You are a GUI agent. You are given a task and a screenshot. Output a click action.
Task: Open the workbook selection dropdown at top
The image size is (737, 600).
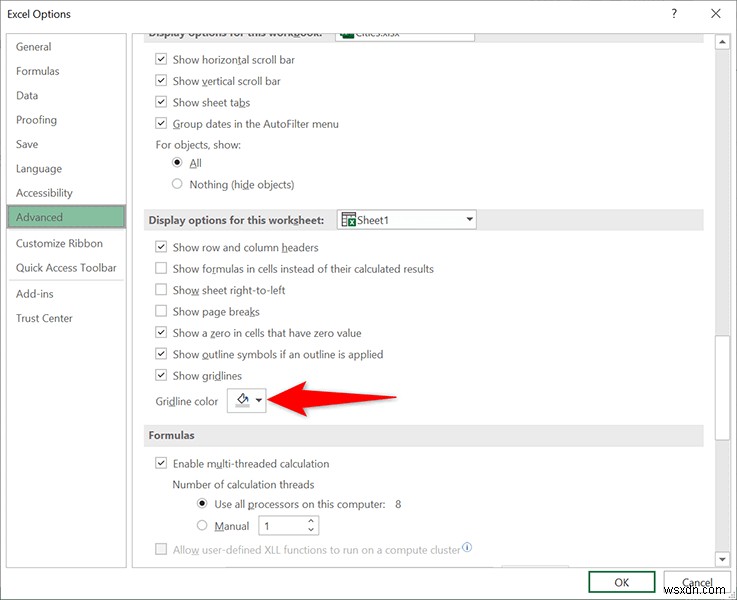click(405, 36)
